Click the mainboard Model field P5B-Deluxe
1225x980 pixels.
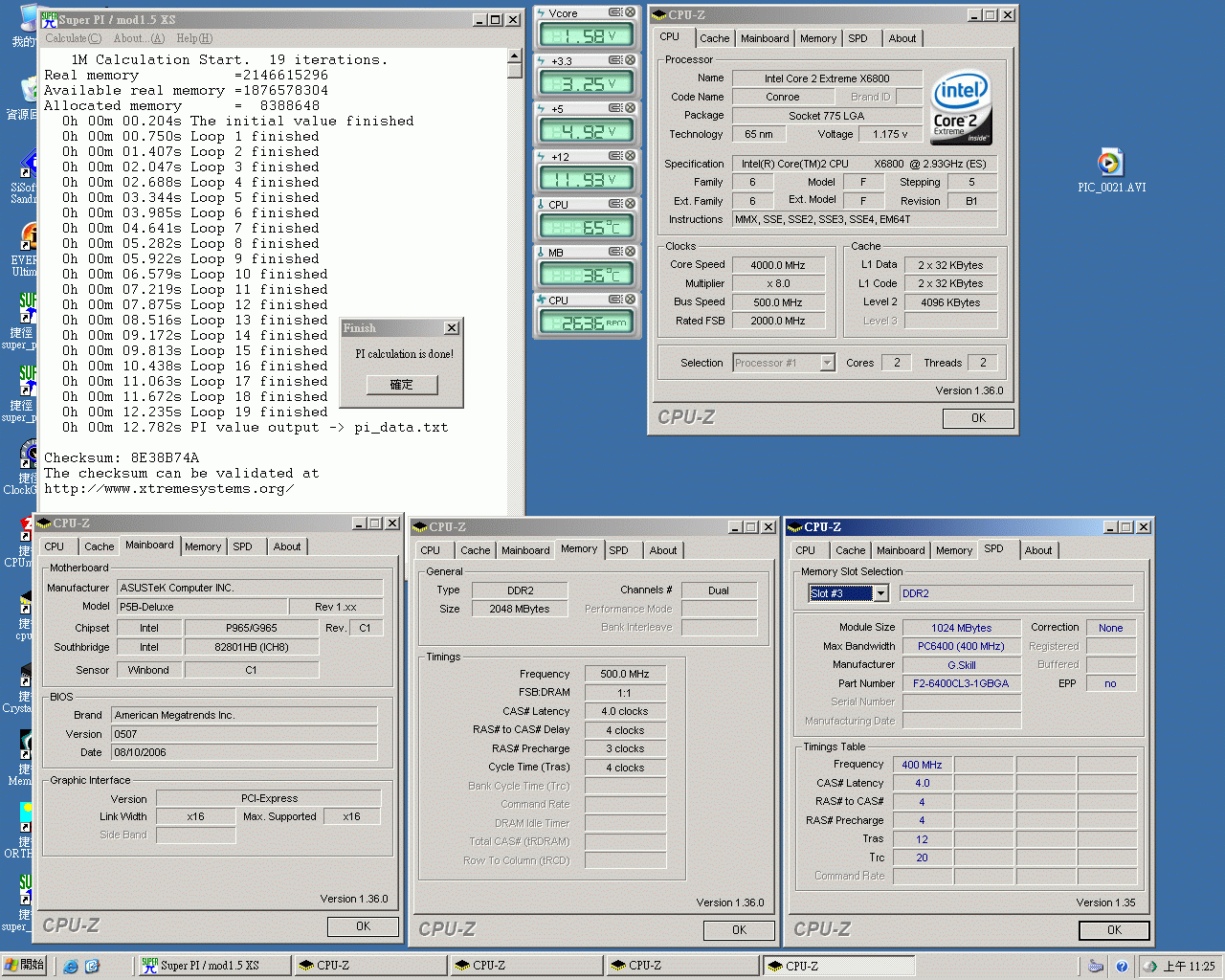click(202, 607)
